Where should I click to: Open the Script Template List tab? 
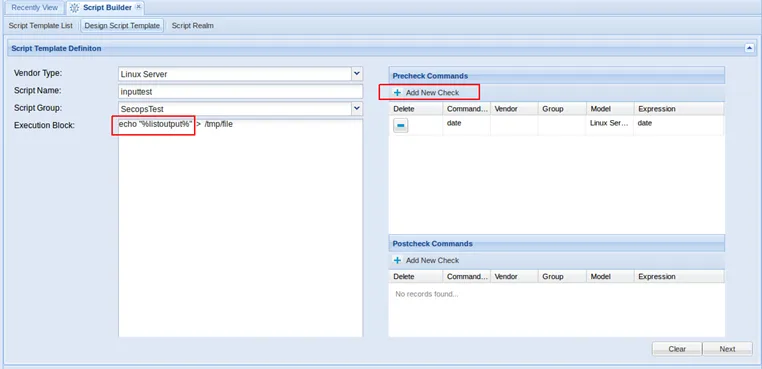point(40,26)
